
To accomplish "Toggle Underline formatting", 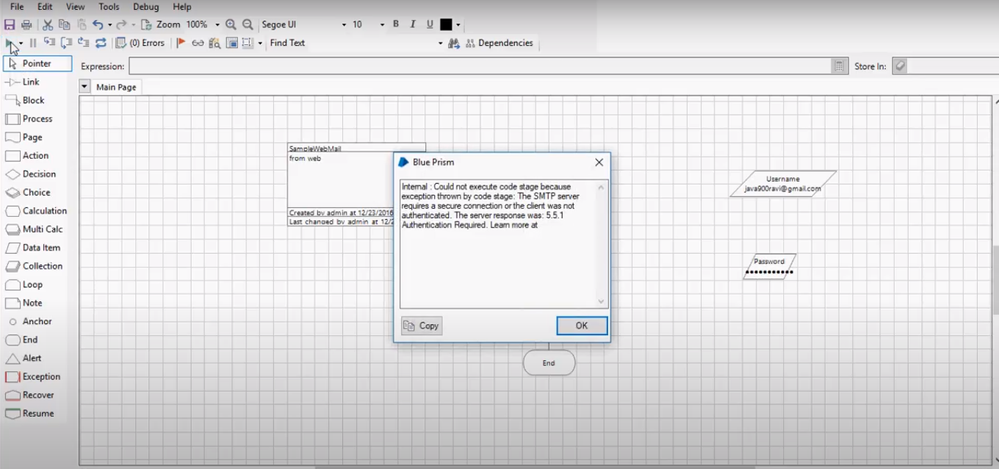I will pyautogui.click(x=430, y=24).
